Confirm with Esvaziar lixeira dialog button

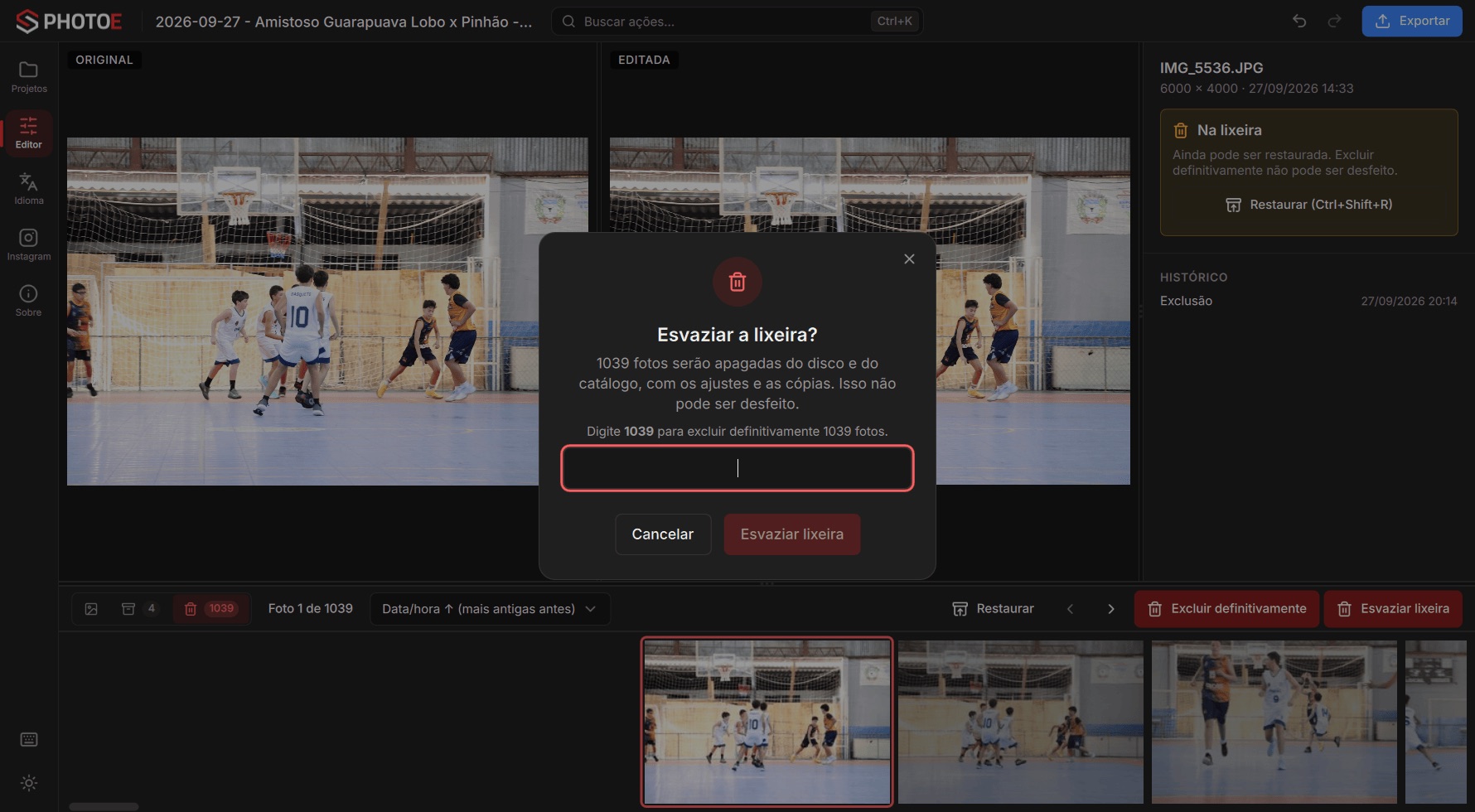point(792,534)
